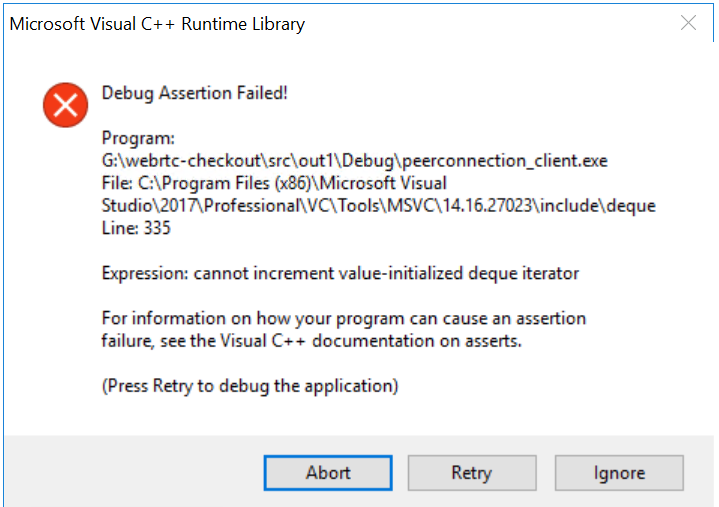Click the Expression: label
The height and width of the screenshot is (507, 719).
[x=145, y=273]
